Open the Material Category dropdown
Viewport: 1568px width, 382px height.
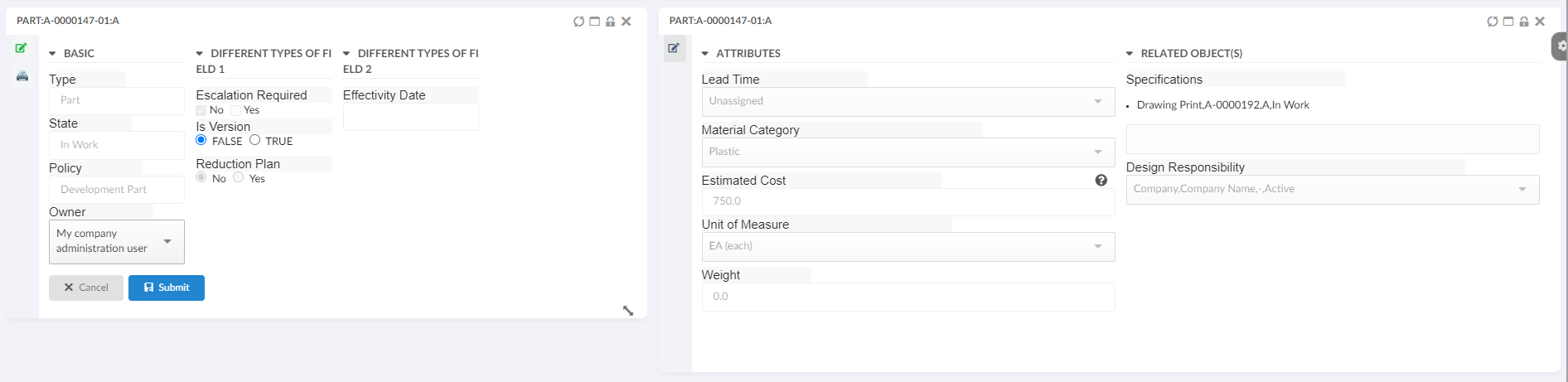point(907,152)
